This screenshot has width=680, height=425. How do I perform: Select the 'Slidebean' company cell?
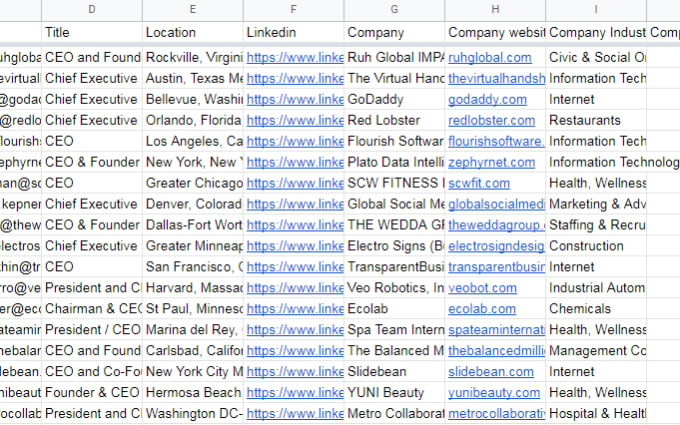[x=395, y=372]
